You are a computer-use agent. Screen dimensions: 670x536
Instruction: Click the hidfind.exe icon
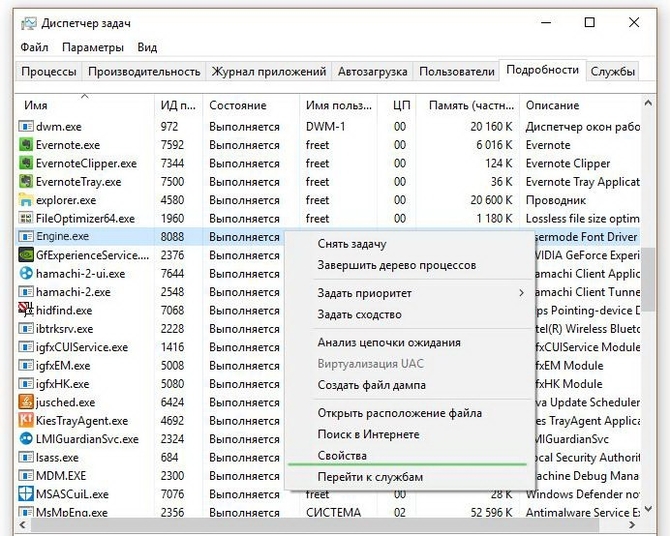26,310
